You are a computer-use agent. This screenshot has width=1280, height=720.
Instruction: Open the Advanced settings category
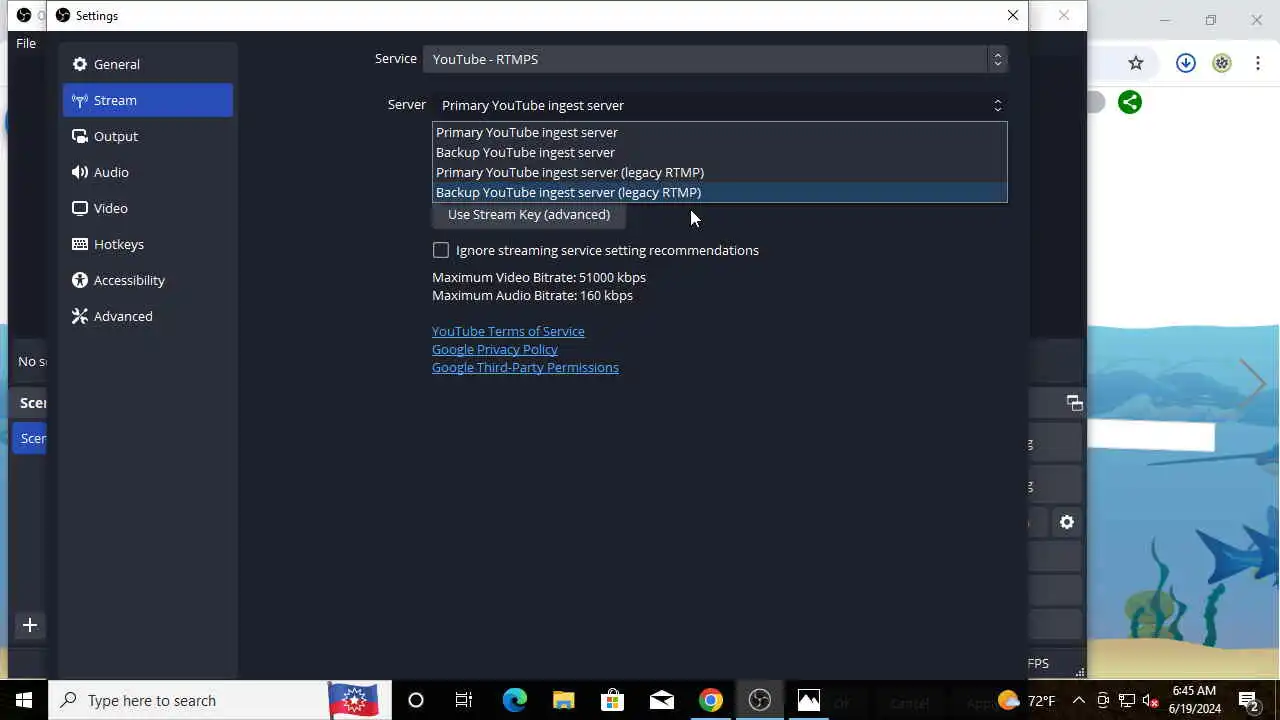(x=147, y=316)
